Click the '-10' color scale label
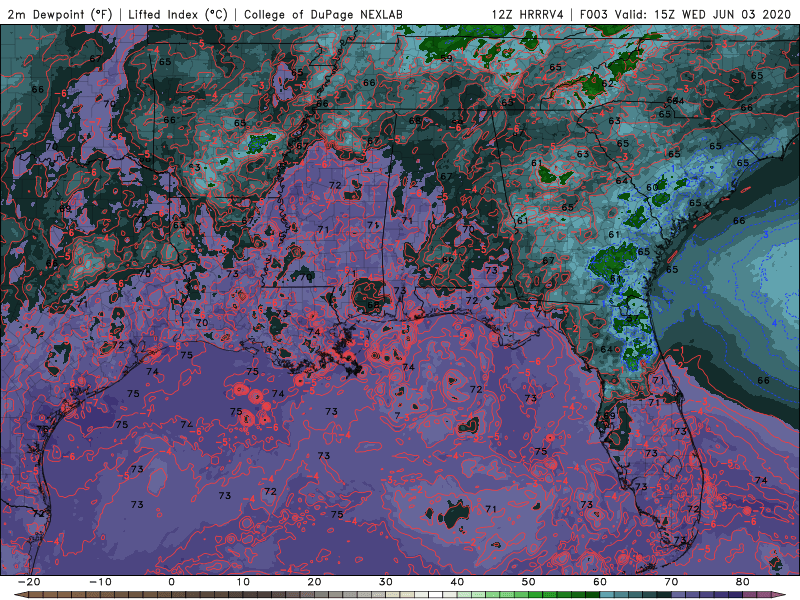The image size is (800, 600). pos(100,582)
